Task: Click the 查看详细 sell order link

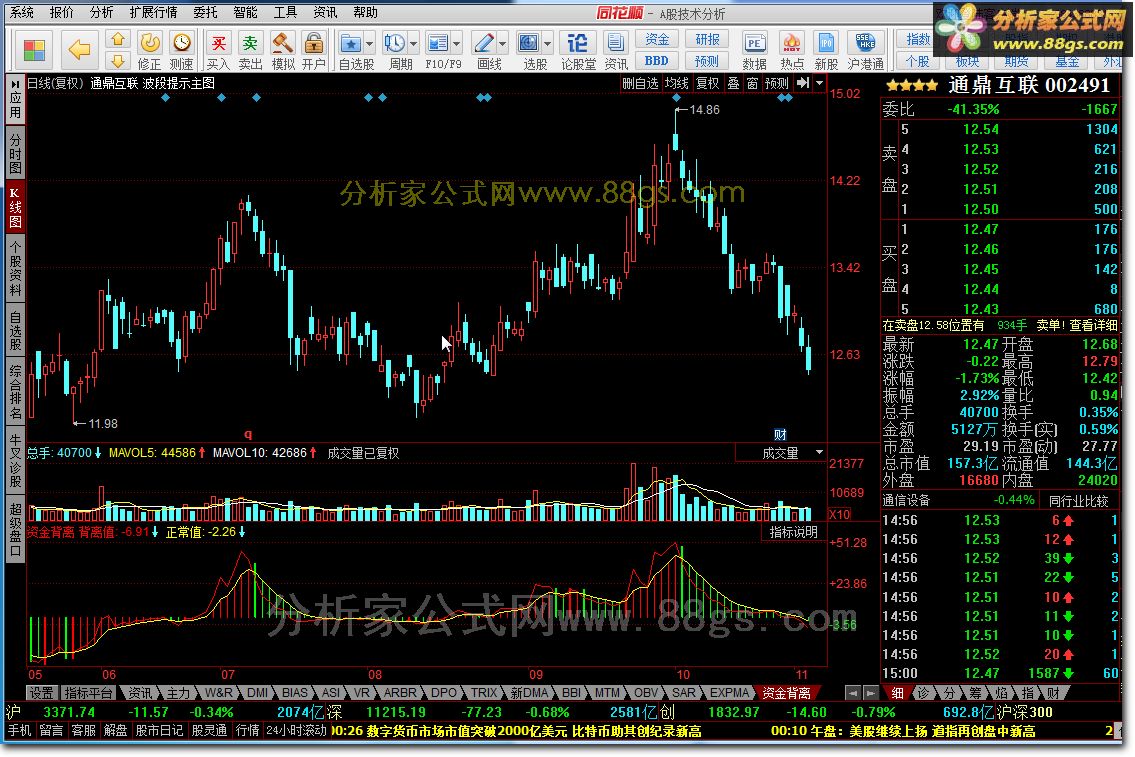Action: click(1093, 326)
